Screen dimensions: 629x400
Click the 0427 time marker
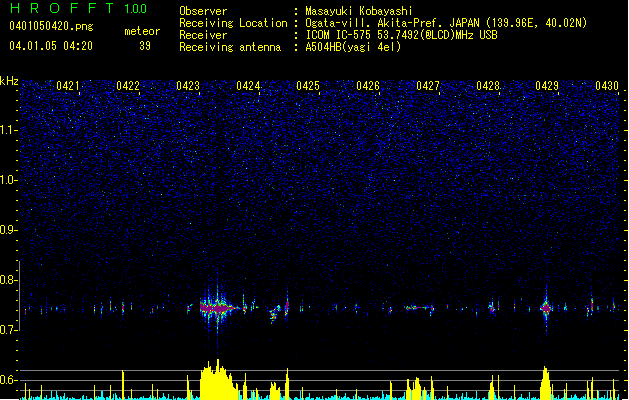[x=428, y=86]
